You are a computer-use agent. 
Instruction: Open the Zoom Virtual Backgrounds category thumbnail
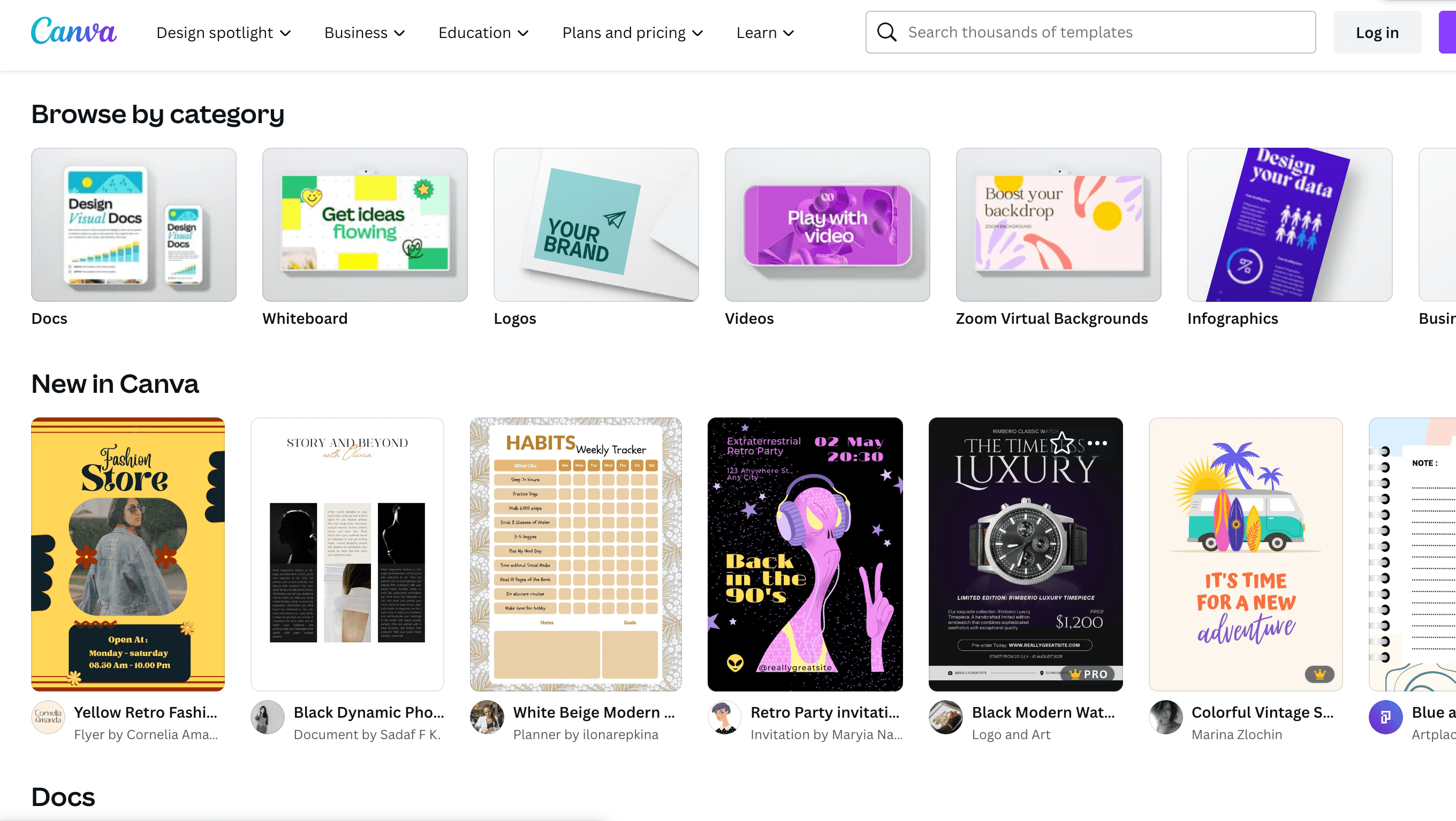coord(1058,225)
